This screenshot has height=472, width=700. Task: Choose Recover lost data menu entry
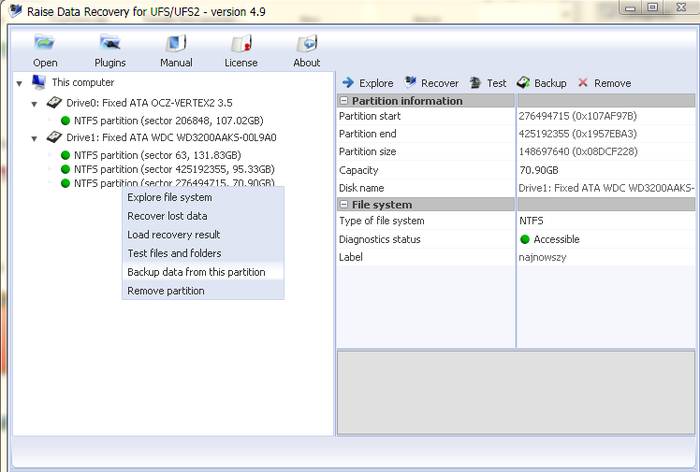203,216
